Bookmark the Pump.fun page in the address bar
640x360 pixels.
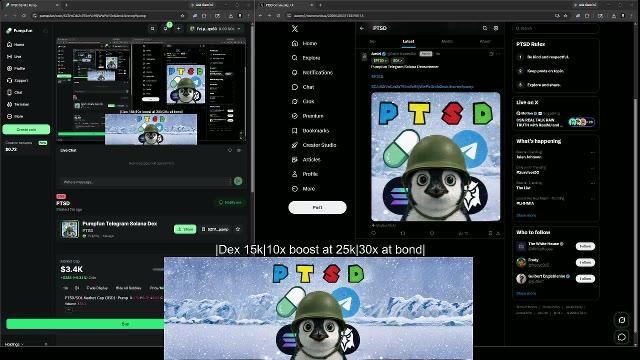pos(182,16)
